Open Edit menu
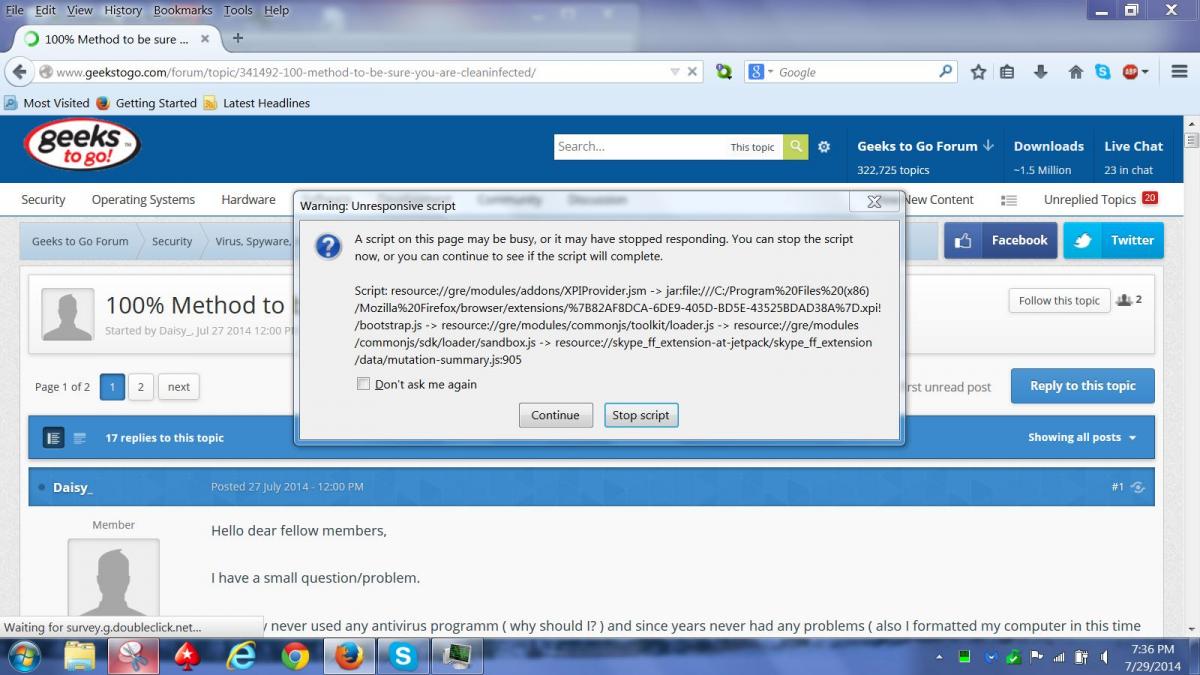The height and width of the screenshot is (675, 1200). coord(46,10)
